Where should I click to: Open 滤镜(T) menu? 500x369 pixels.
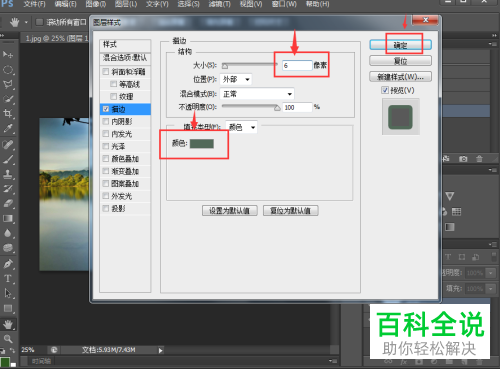(x=219, y=4)
